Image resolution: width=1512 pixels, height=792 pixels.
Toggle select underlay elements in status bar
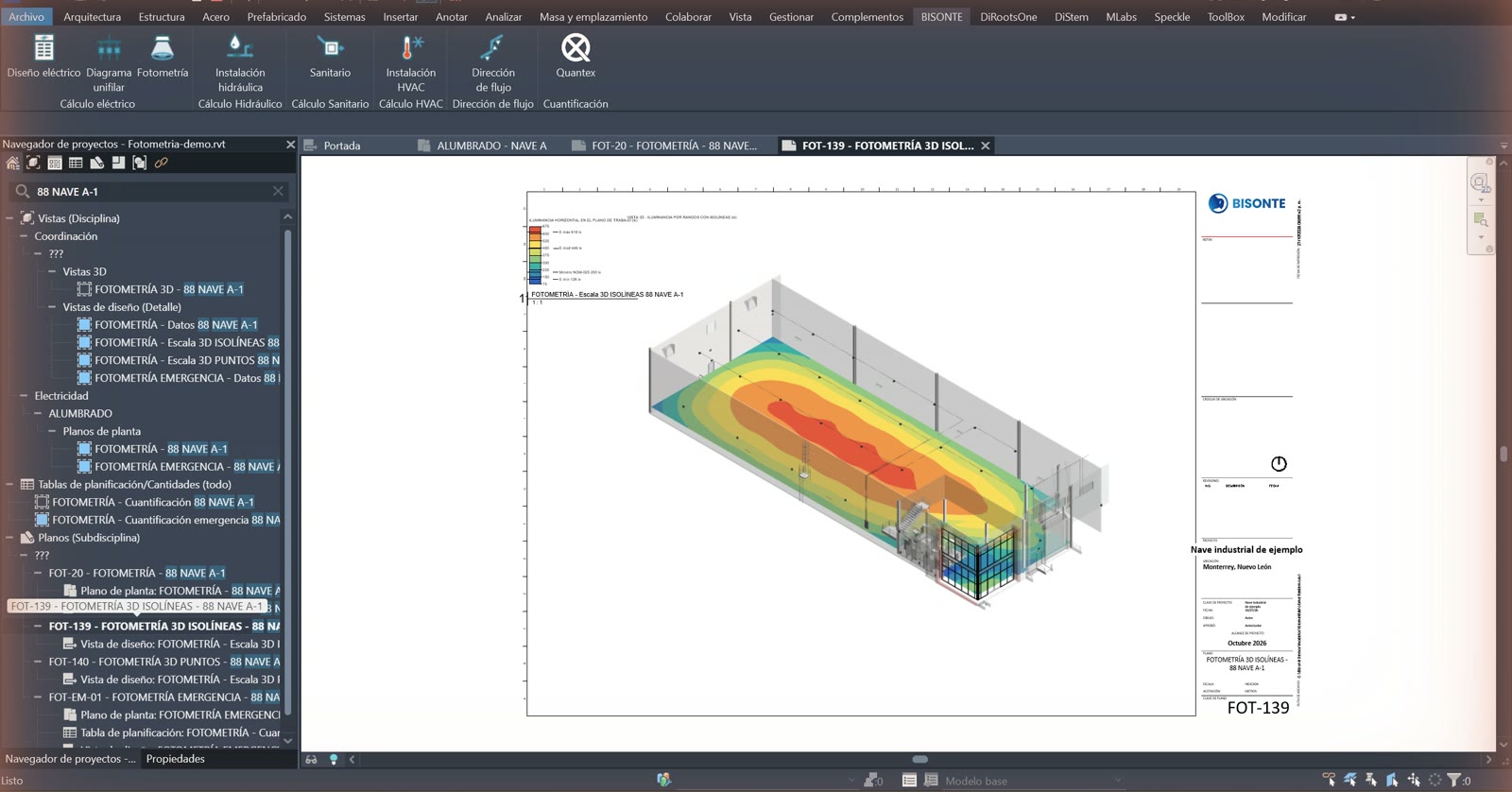(x=1350, y=781)
